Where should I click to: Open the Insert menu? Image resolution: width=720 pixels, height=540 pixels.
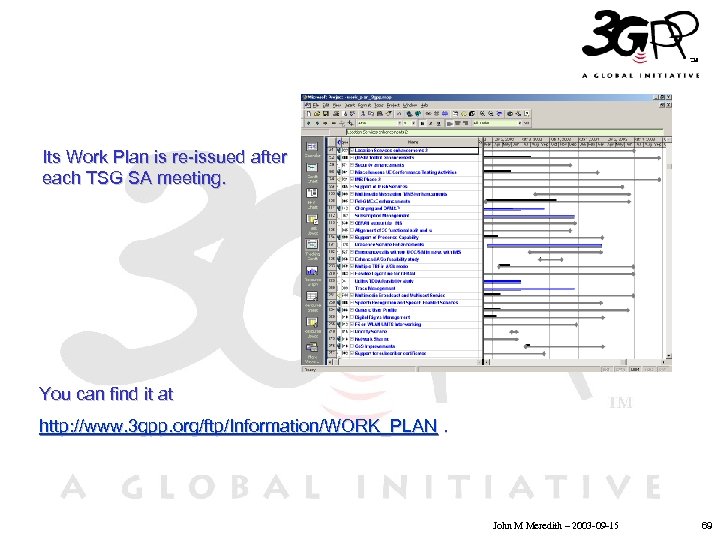tap(349, 105)
